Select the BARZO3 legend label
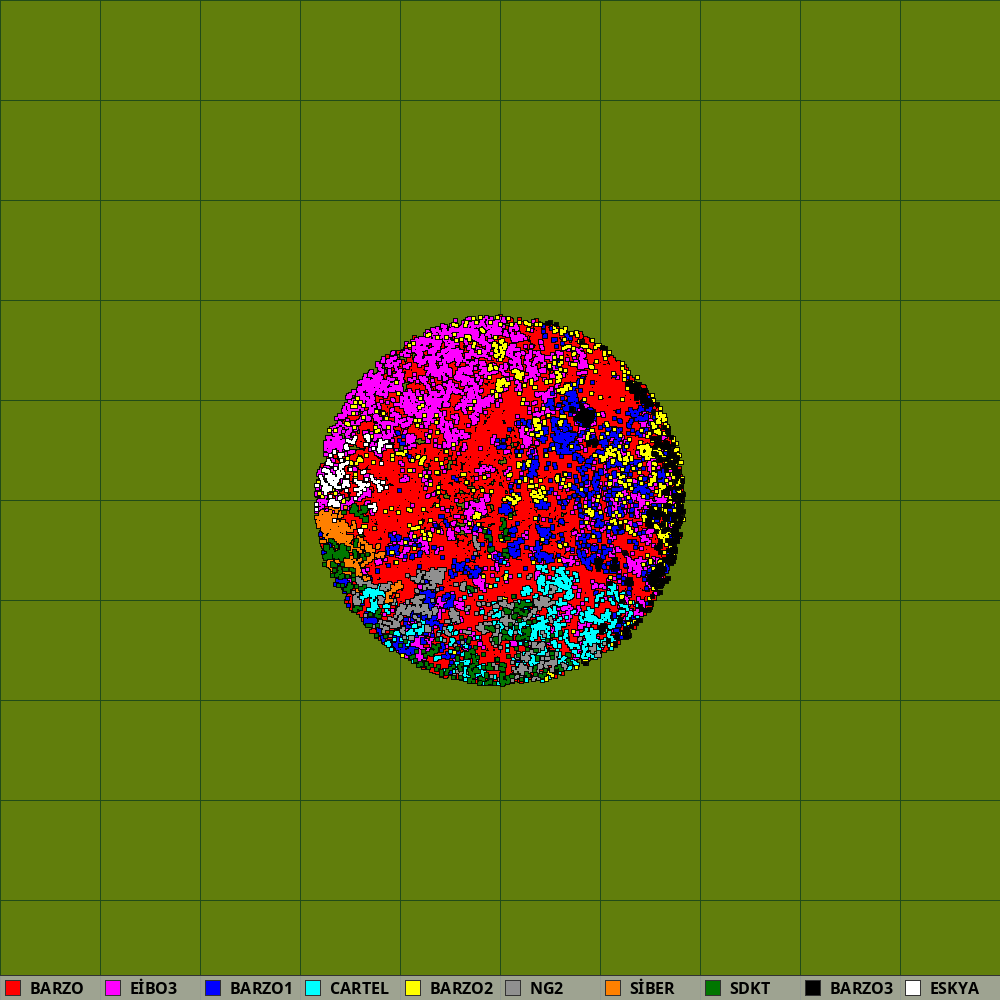1000x1000 pixels. [862, 989]
